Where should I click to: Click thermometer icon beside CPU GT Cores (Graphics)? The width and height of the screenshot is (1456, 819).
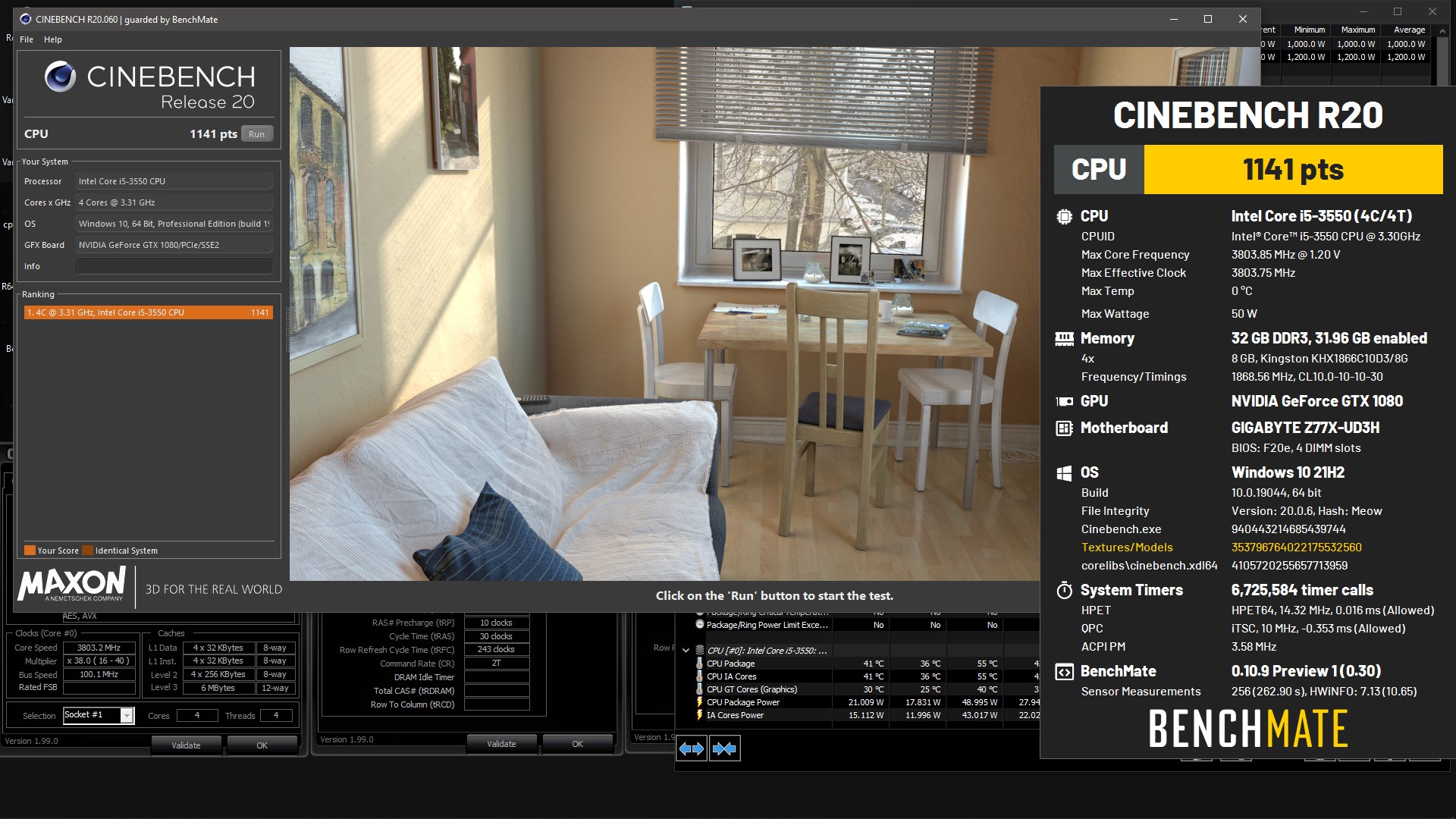(699, 689)
